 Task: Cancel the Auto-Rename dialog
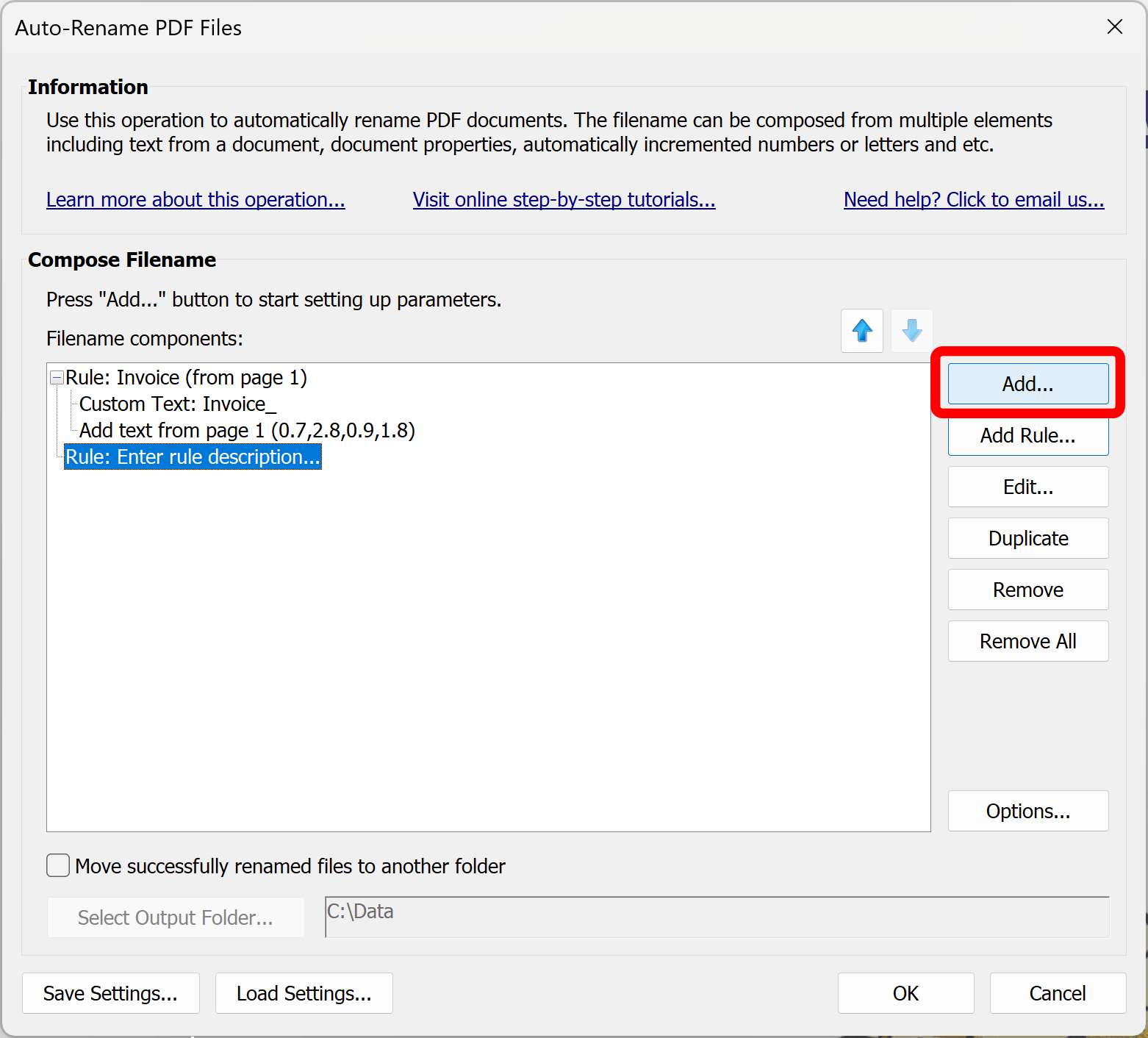click(x=1058, y=993)
